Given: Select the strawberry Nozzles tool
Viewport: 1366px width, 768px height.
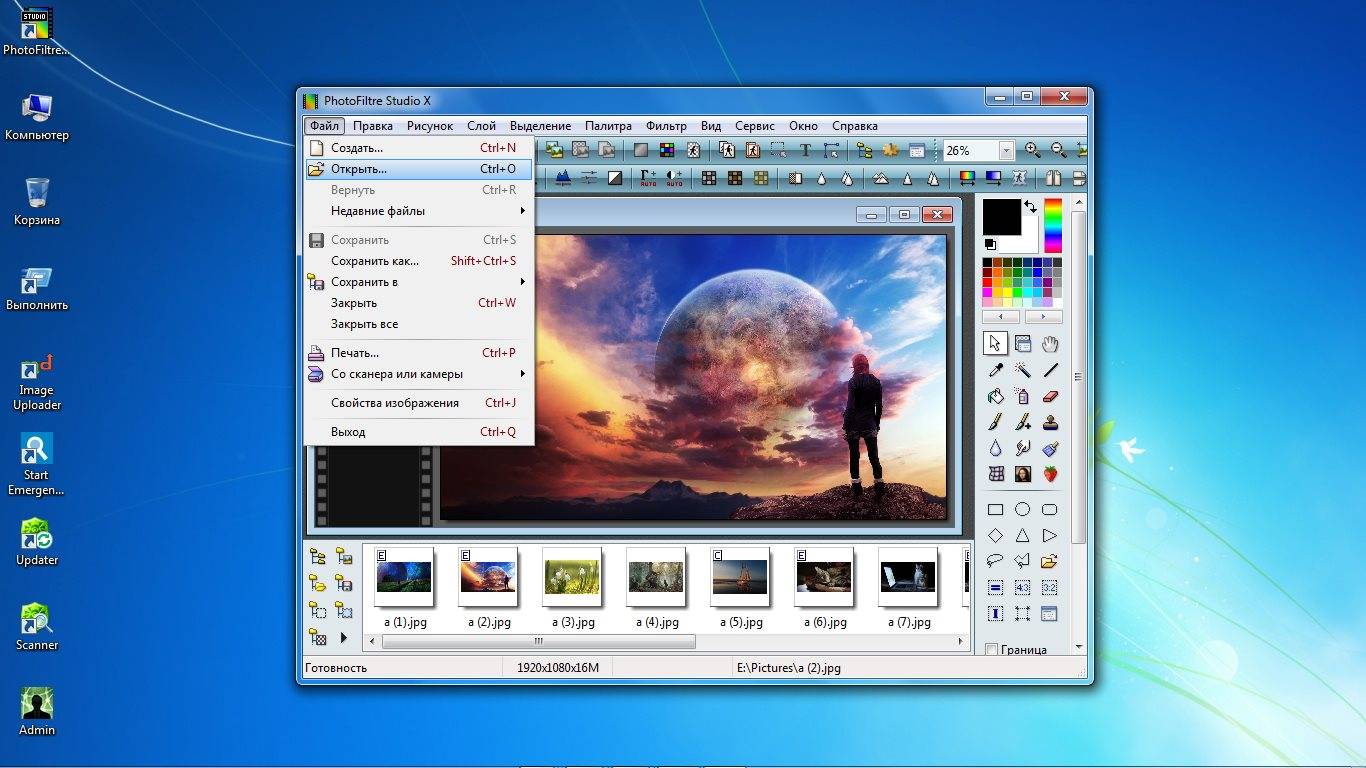Looking at the screenshot, I should tap(1050, 474).
